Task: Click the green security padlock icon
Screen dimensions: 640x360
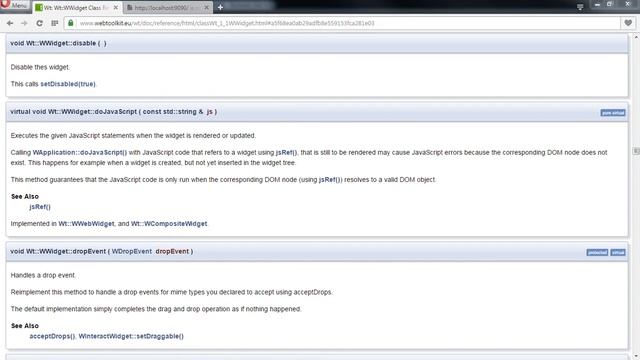Action: point(71,23)
